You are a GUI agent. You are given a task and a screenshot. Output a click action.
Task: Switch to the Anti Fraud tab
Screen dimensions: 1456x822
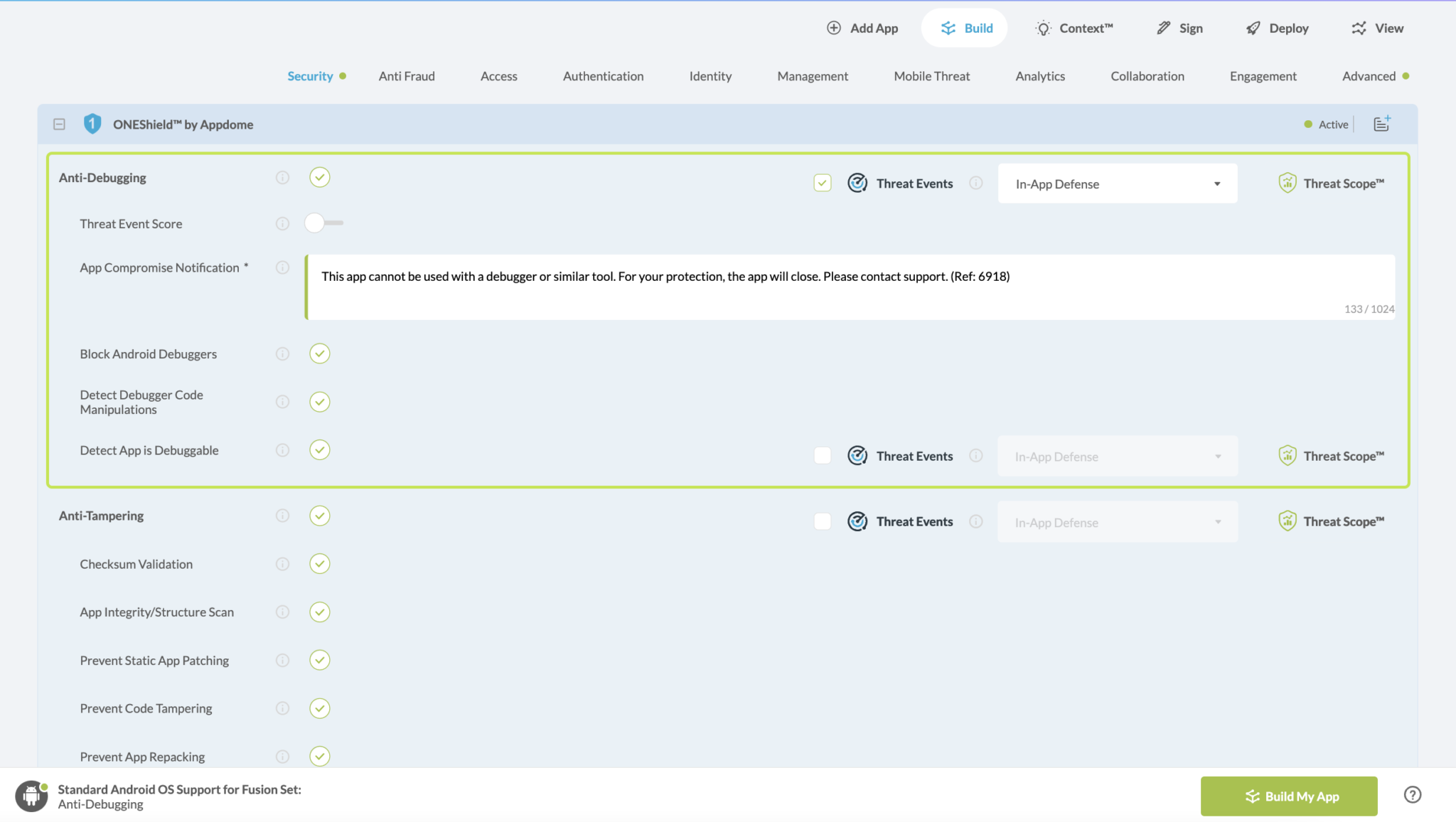point(407,76)
